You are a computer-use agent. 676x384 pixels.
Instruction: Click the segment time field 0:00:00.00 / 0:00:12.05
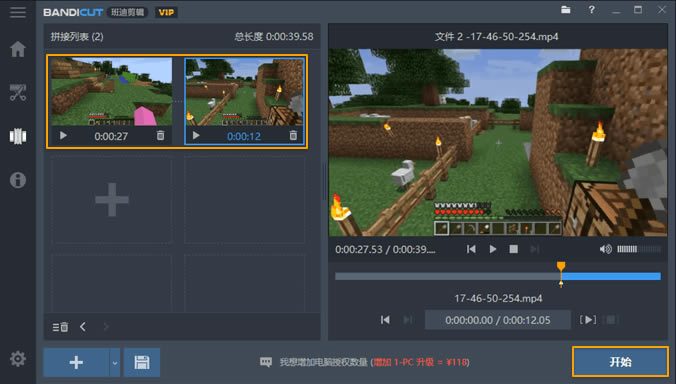tap(498, 320)
